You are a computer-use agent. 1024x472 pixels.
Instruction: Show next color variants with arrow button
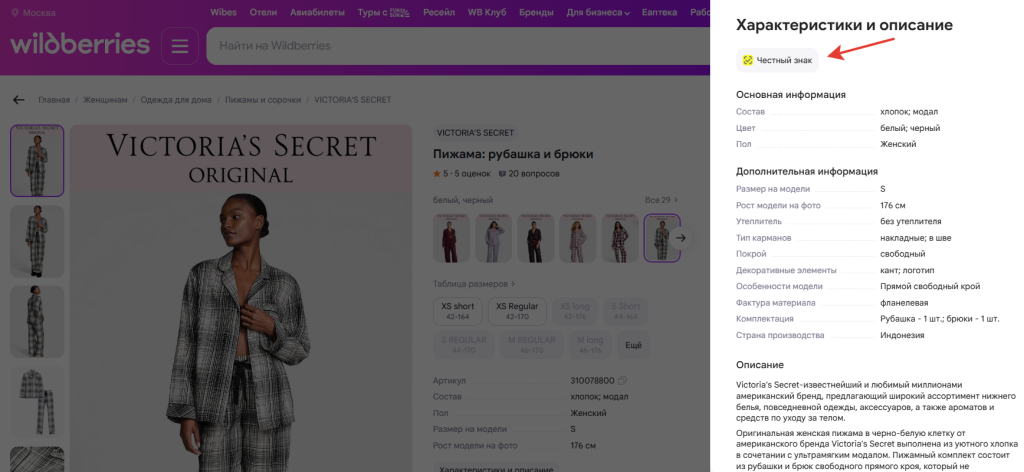tap(681, 238)
